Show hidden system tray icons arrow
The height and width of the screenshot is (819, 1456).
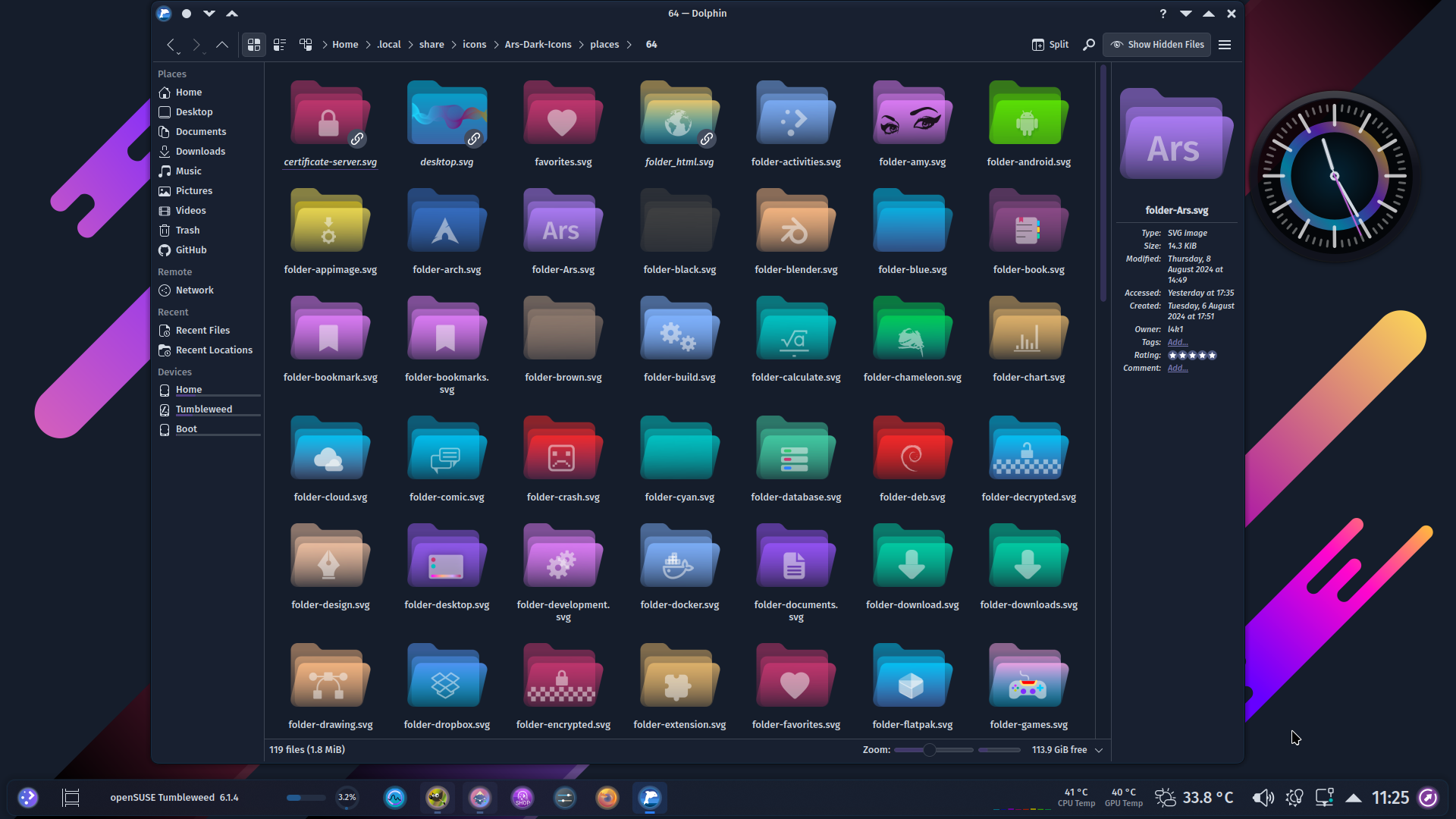1354,798
